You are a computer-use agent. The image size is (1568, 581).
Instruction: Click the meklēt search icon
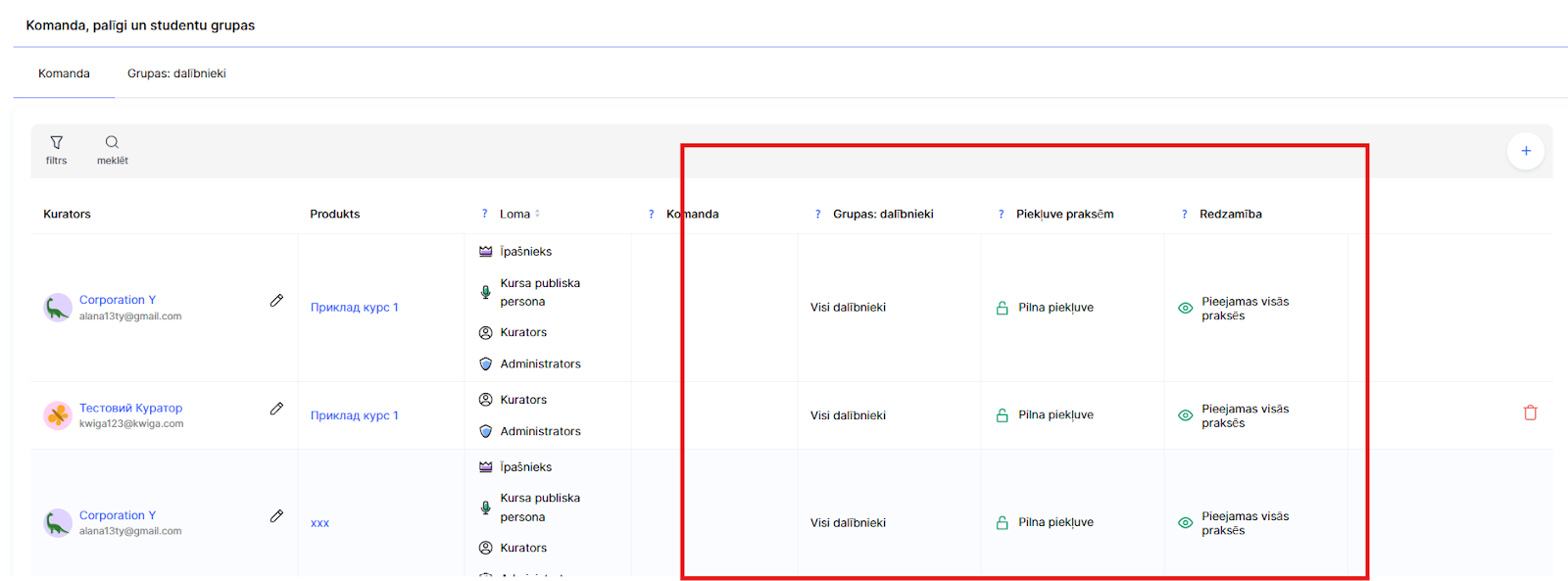pos(112,143)
